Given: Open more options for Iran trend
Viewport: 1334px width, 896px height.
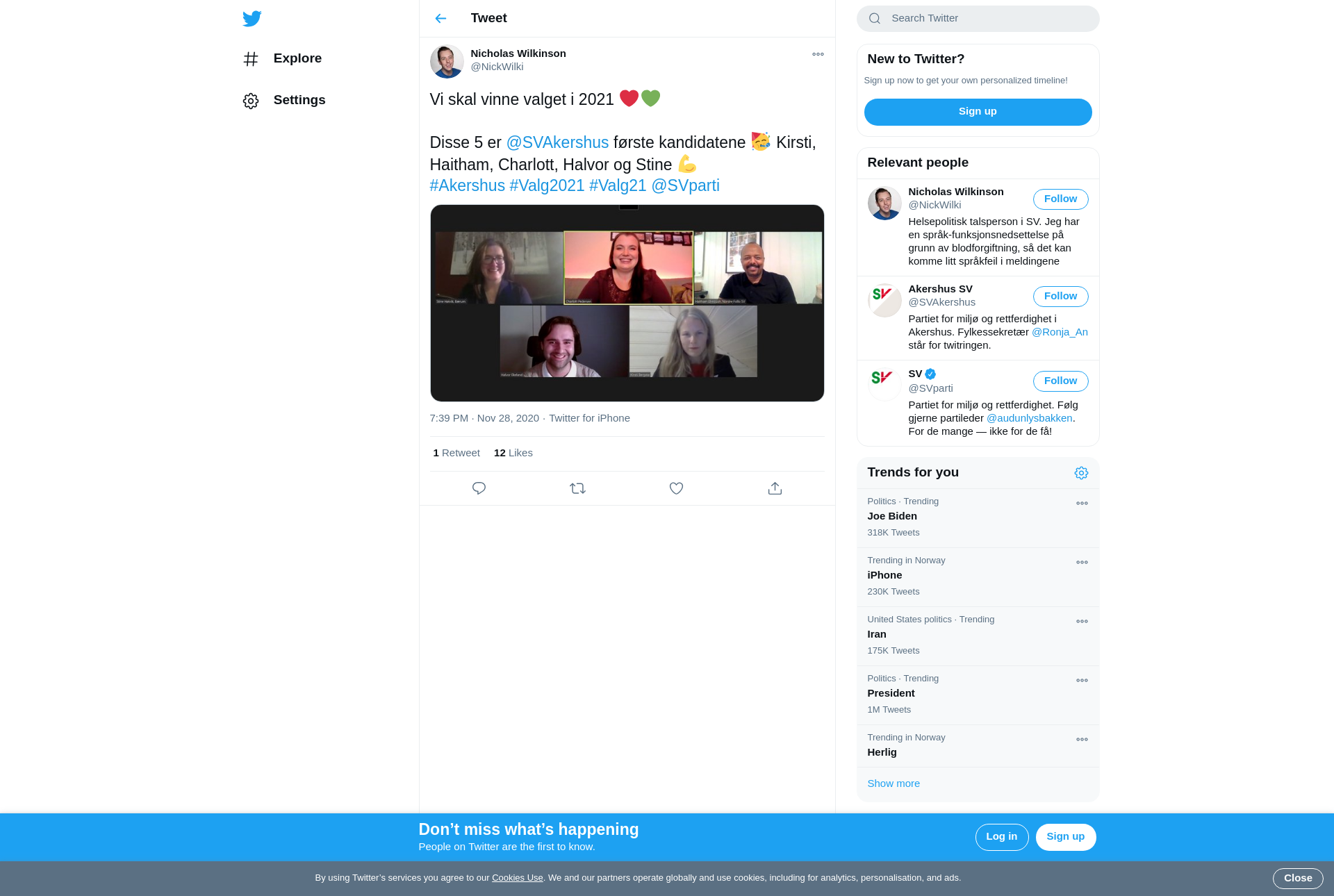Looking at the screenshot, I should pos(1082,622).
